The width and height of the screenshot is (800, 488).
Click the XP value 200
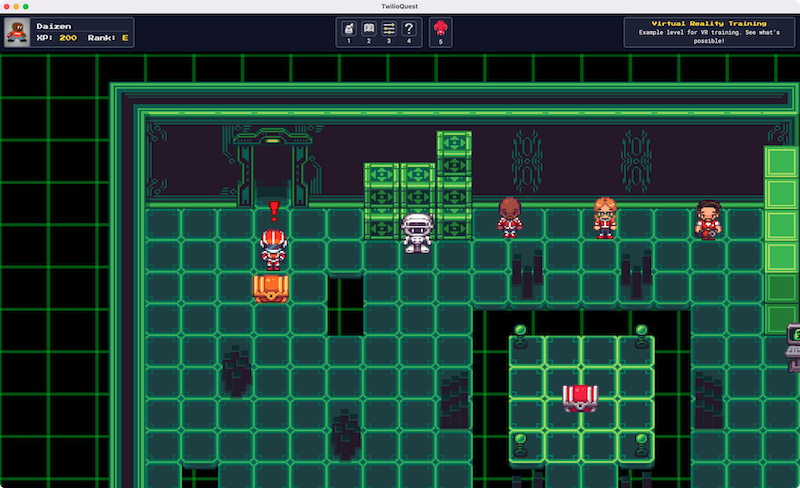[68, 38]
